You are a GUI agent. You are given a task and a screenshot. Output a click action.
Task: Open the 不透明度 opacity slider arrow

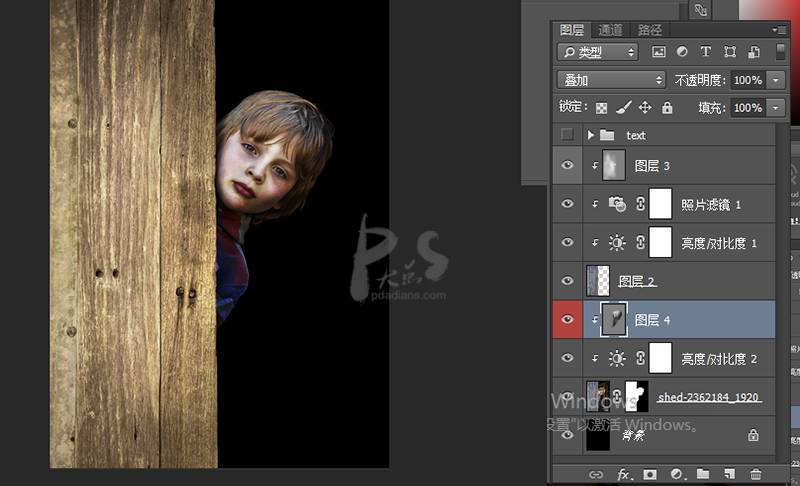pos(776,80)
